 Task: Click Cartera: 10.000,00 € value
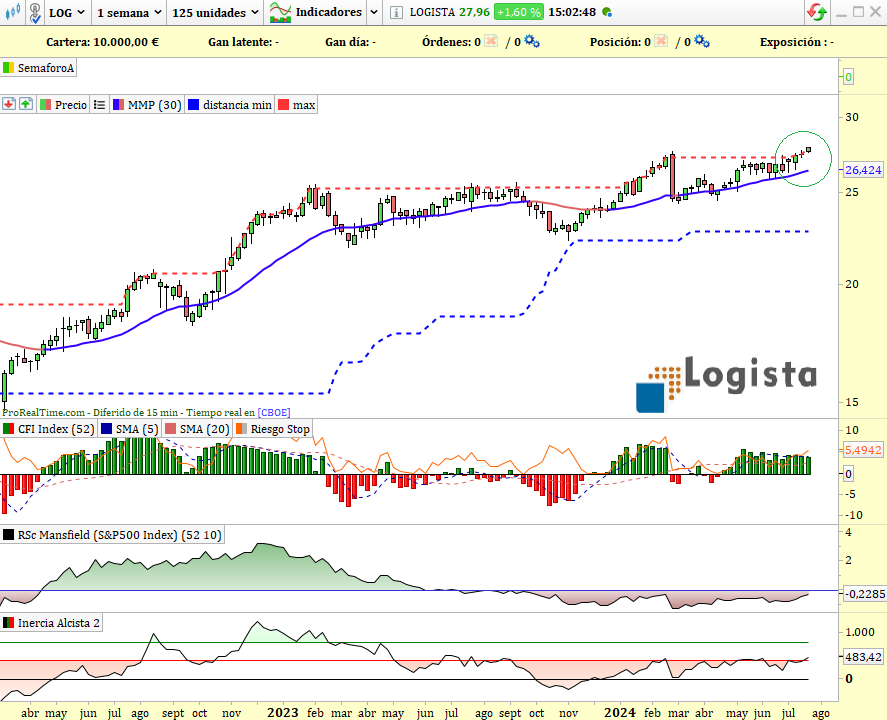pos(102,42)
